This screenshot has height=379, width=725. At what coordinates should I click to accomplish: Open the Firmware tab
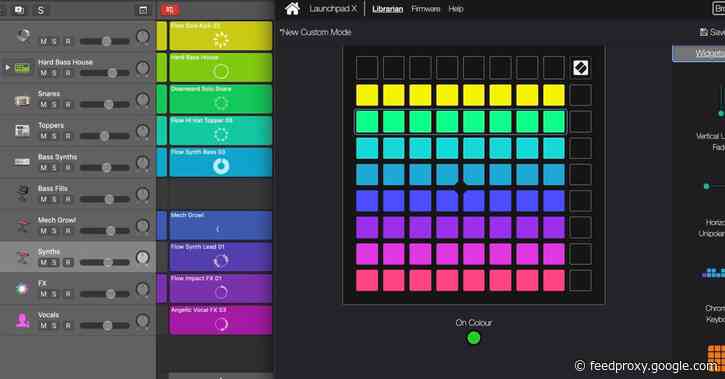tap(425, 9)
